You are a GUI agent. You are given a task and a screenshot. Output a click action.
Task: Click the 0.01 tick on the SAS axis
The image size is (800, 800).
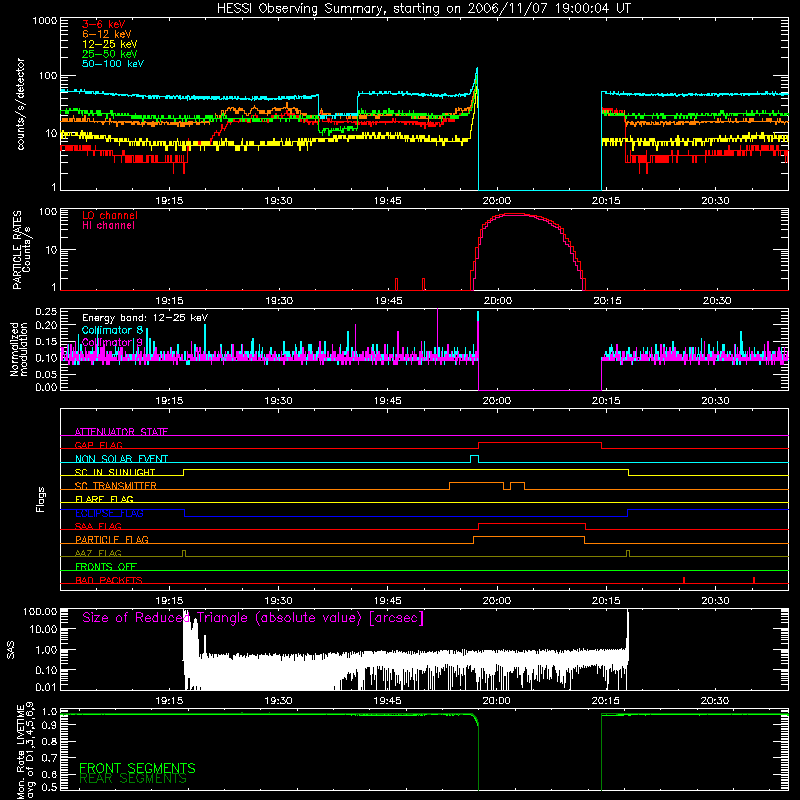46,687
